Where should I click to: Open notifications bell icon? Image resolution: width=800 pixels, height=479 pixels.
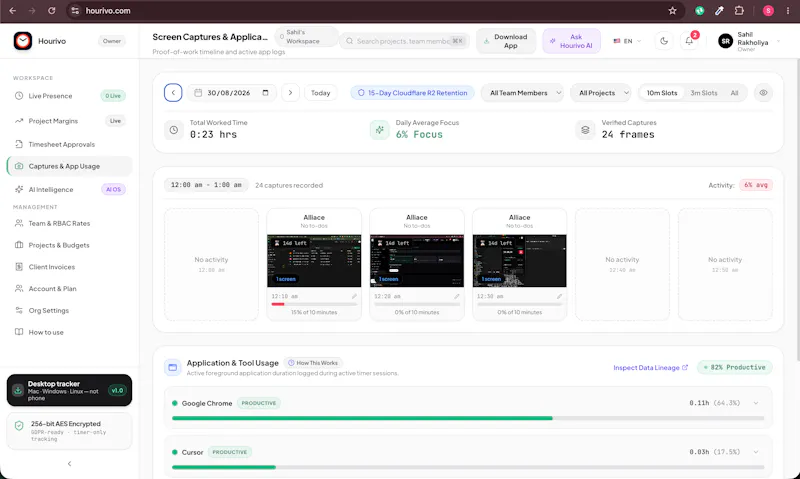click(x=689, y=41)
